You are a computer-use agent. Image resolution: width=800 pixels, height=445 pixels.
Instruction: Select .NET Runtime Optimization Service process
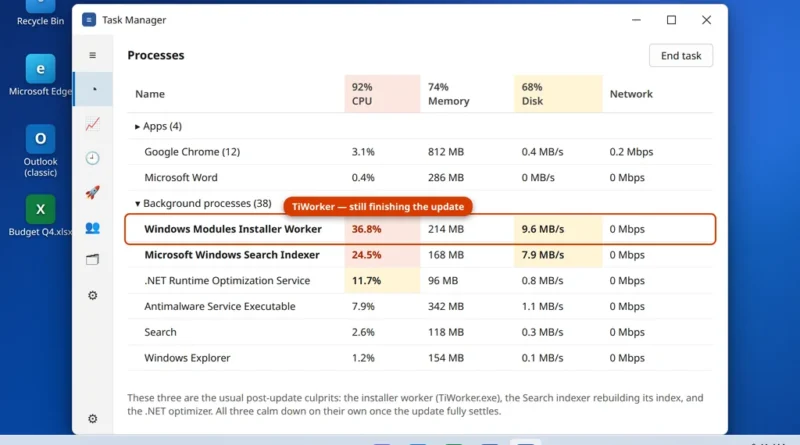click(x=420, y=281)
